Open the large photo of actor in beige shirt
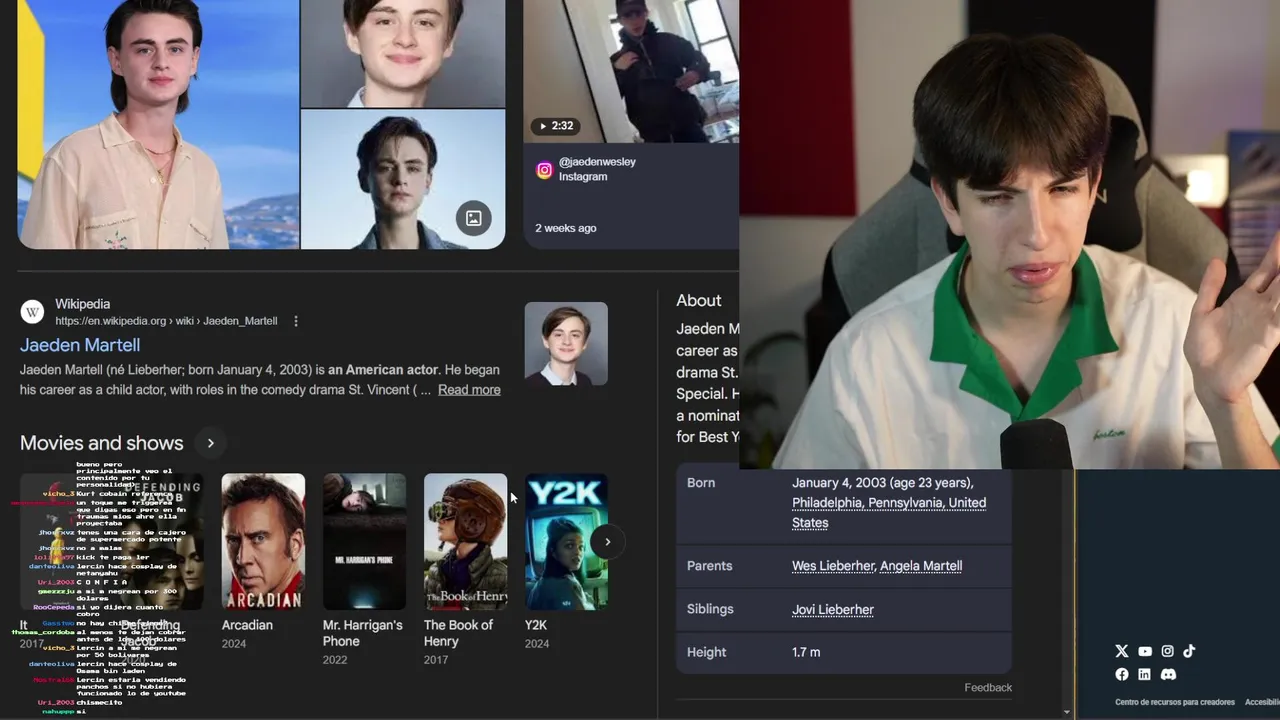1280x720 pixels. (158, 124)
